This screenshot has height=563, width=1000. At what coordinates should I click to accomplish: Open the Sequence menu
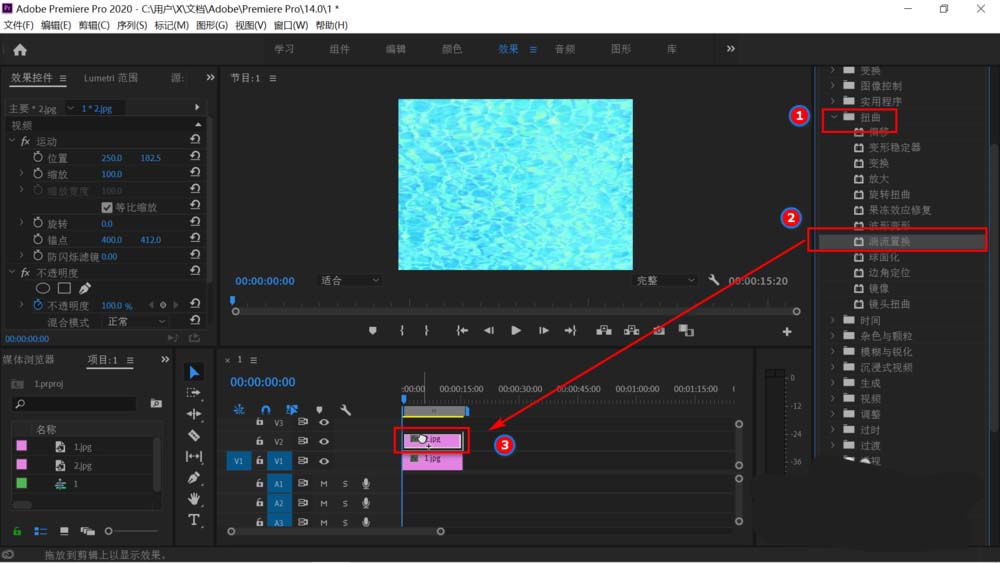tap(132, 25)
